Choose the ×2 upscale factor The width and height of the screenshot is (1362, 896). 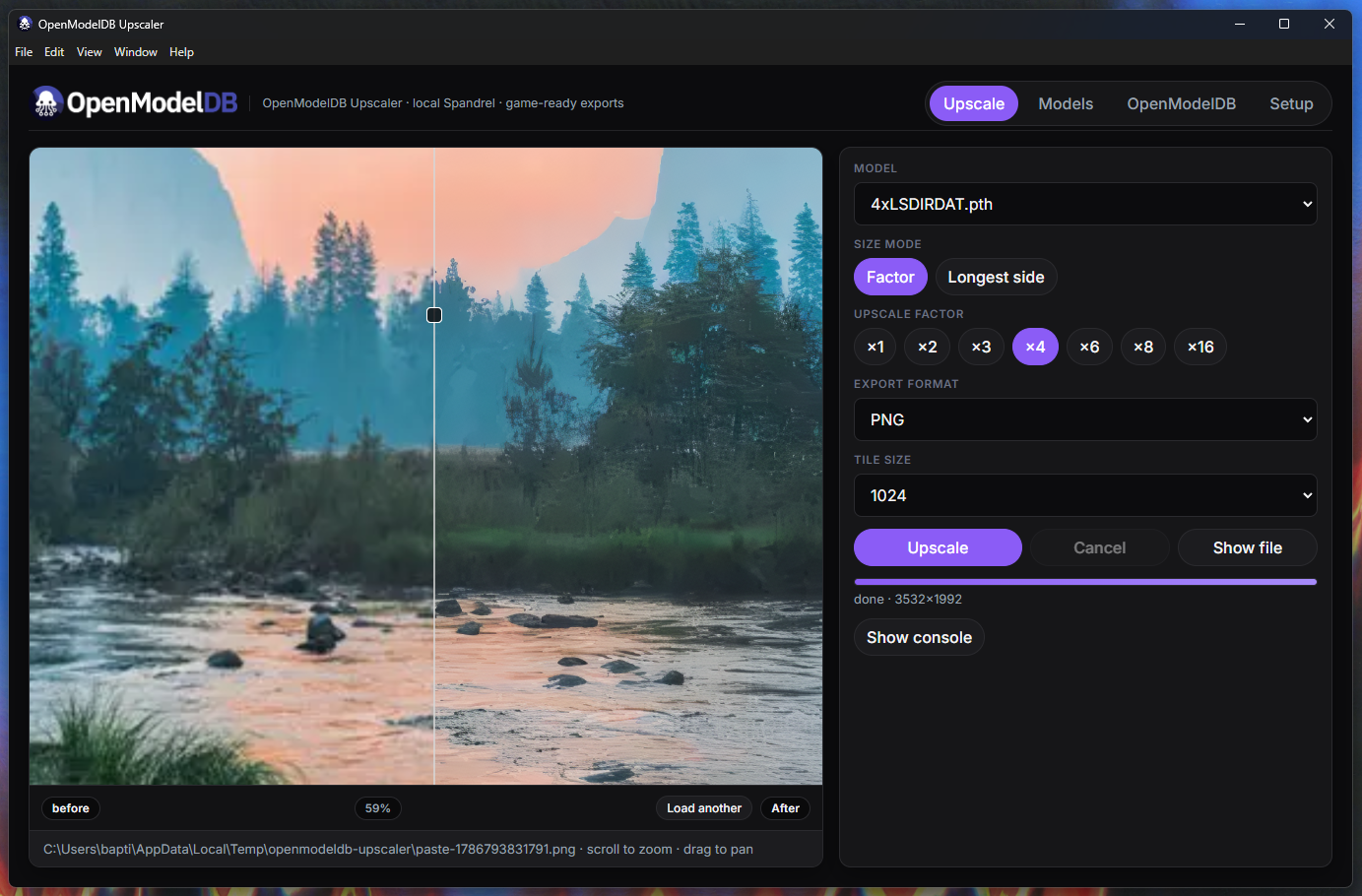tap(928, 347)
